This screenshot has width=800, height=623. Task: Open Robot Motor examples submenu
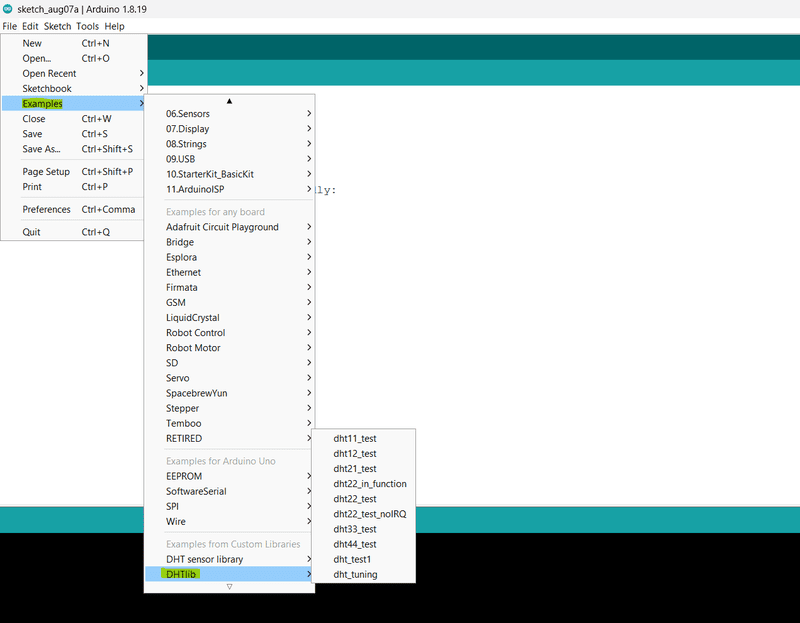229,348
